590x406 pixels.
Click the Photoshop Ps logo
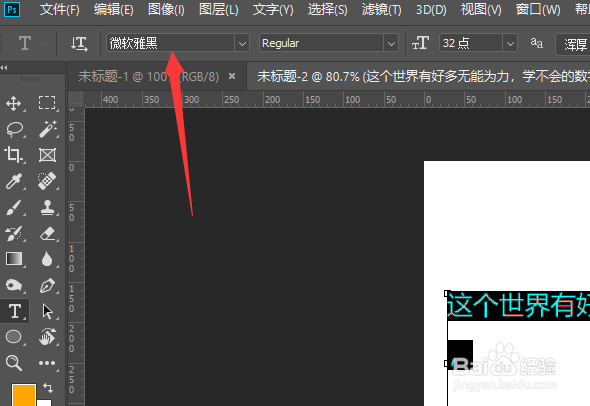point(12,9)
